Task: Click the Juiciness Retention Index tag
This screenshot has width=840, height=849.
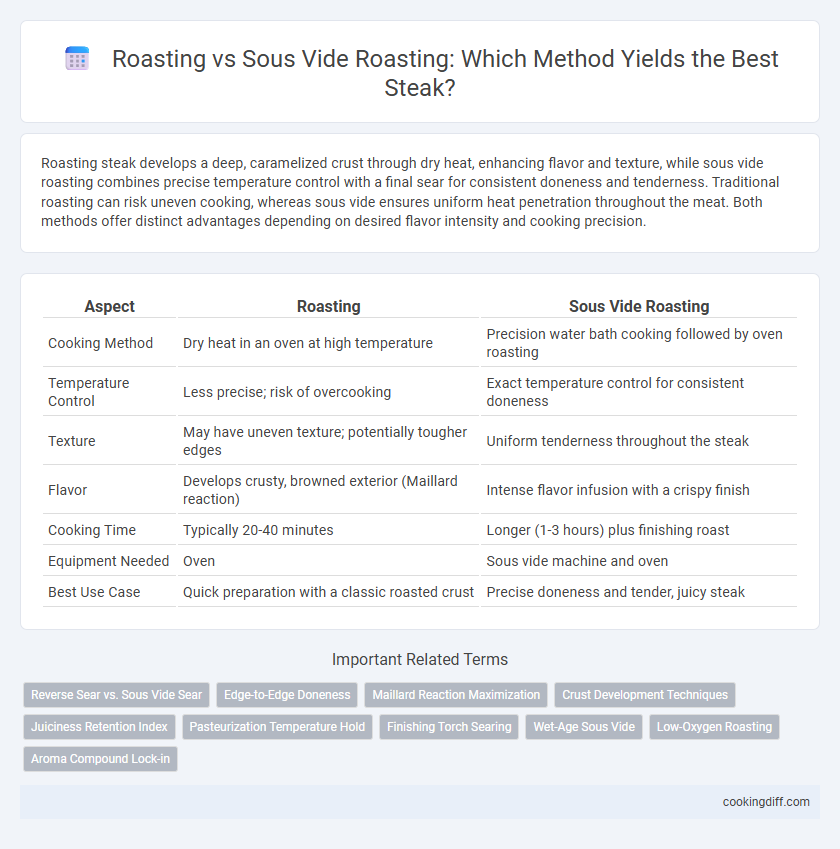Action: coord(99,727)
